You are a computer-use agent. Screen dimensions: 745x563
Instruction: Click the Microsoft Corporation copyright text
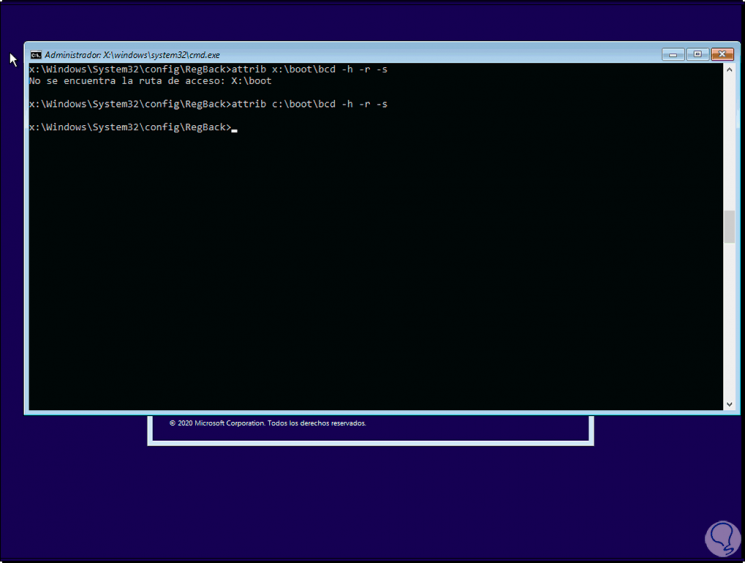267,423
